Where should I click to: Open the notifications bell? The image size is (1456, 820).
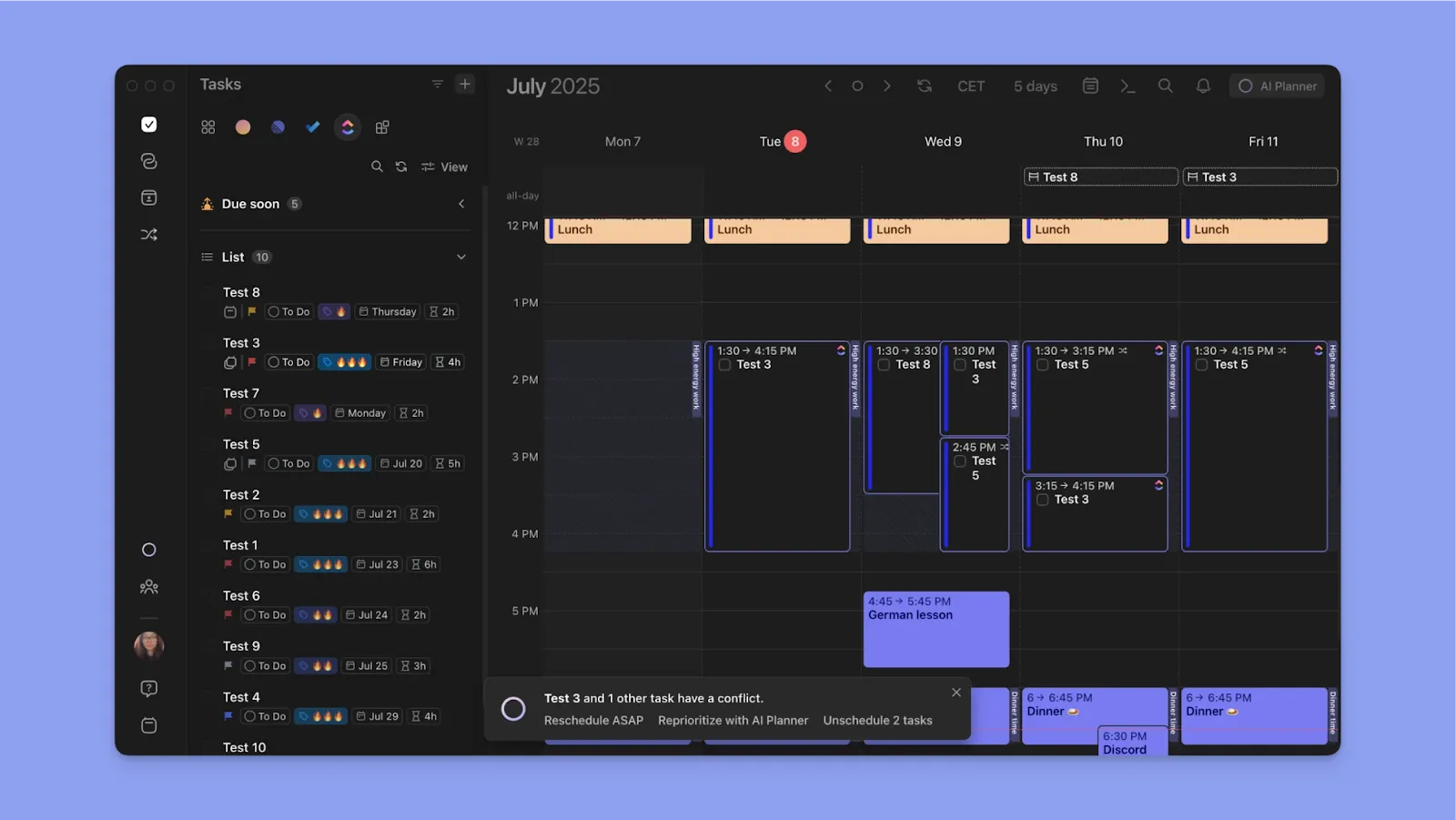pyautogui.click(x=1203, y=86)
